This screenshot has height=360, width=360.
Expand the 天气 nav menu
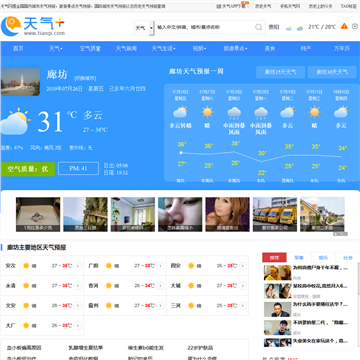[x=56, y=49]
